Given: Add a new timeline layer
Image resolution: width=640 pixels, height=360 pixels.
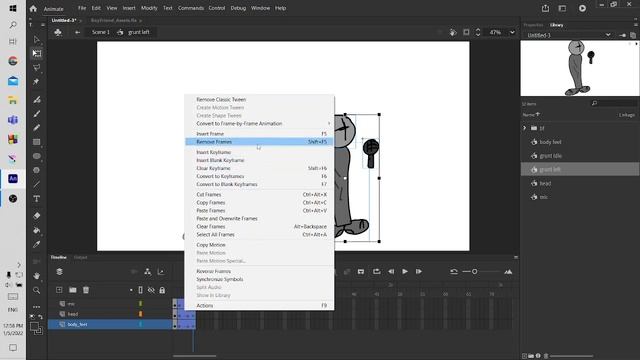Looking at the screenshot, I should (x=59, y=290).
